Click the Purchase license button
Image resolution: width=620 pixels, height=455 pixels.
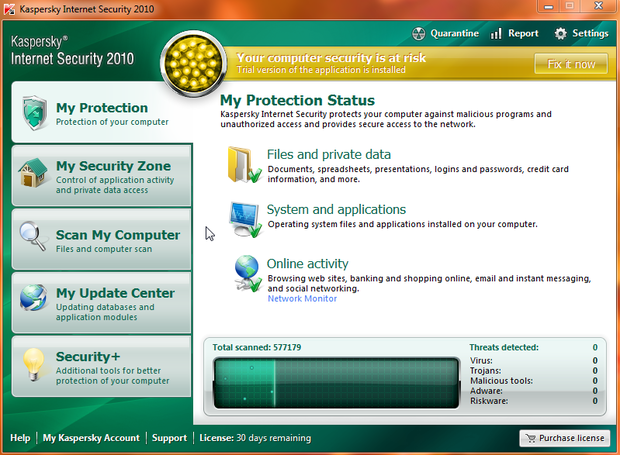pyautogui.click(x=565, y=438)
